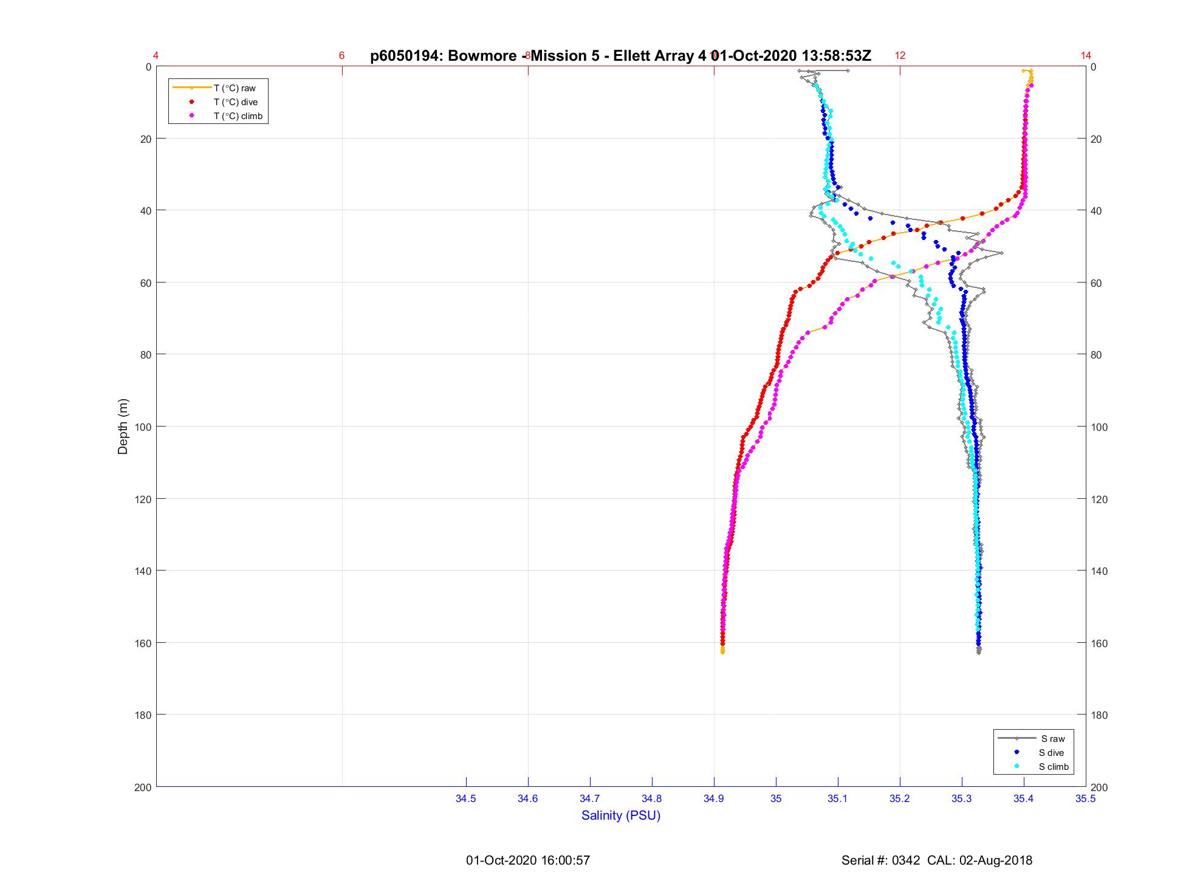Screen dimensions: 1200x885
Task: Click the plot title p6050194 Bowmore Mission 5
Action: 620,56
